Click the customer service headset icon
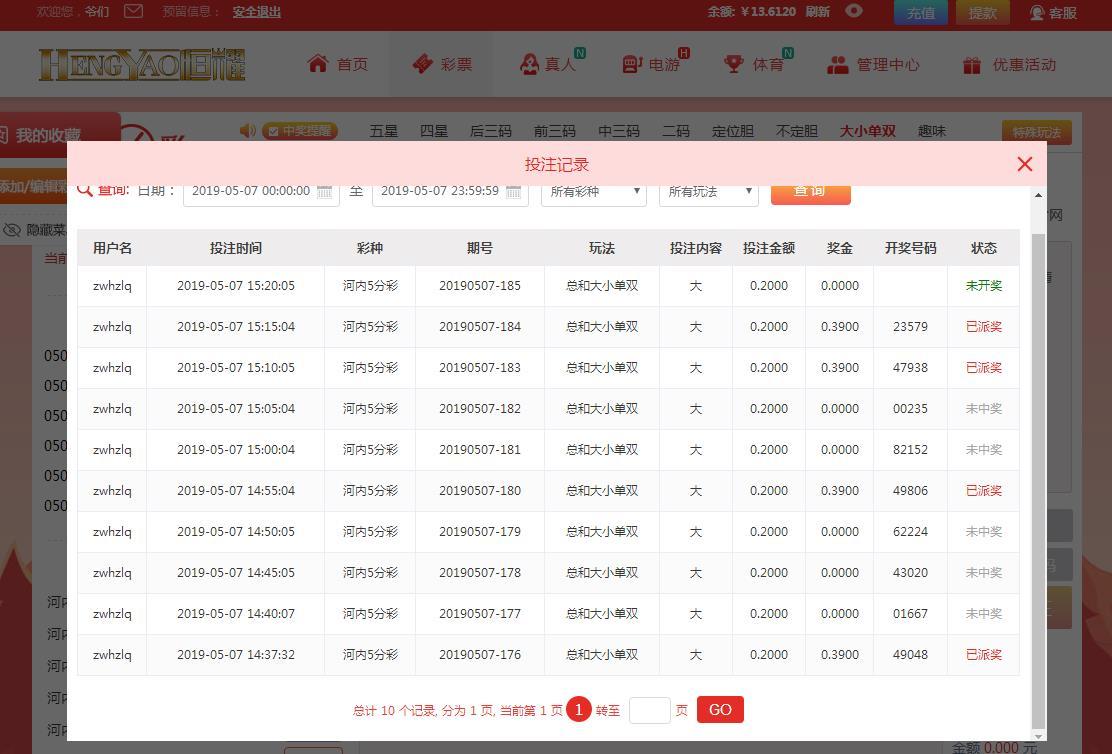 [1037, 13]
